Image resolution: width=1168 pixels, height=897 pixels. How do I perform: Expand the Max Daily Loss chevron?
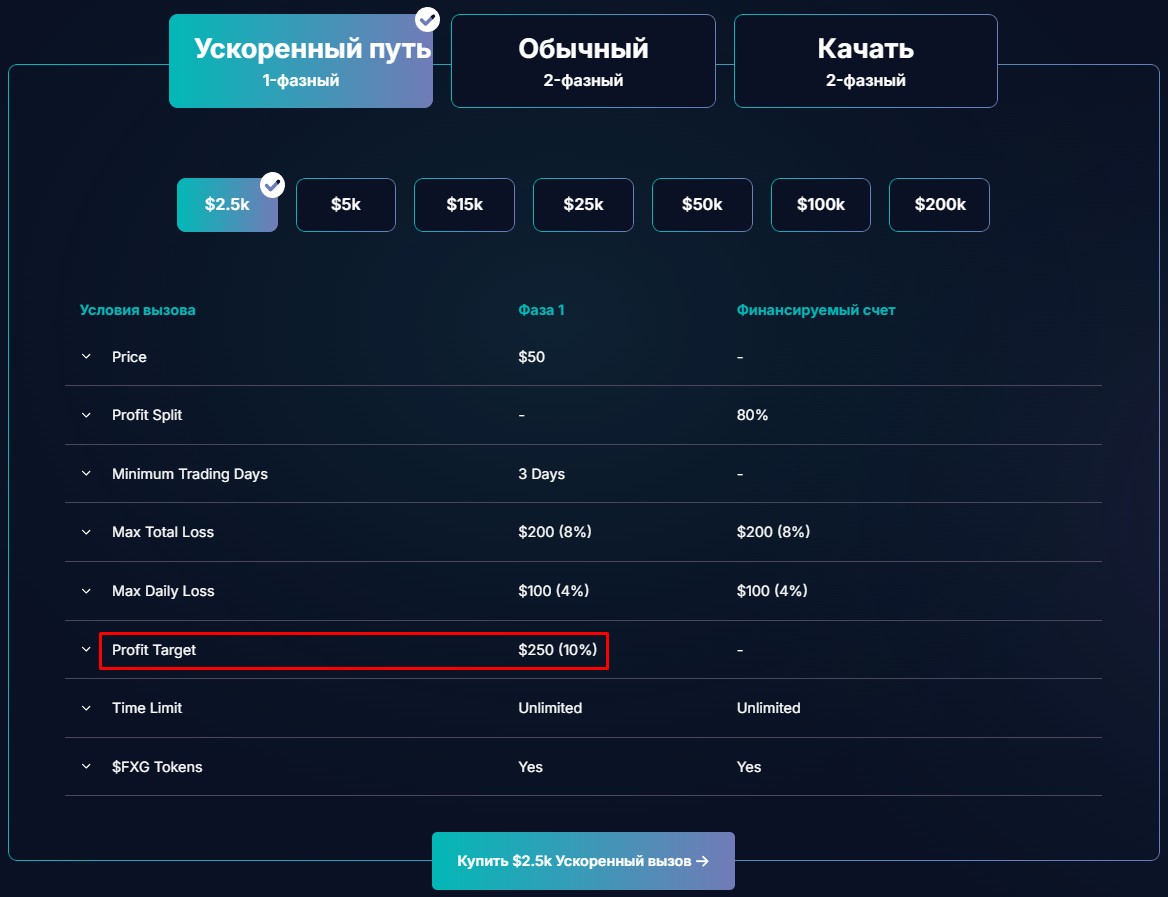point(86,591)
